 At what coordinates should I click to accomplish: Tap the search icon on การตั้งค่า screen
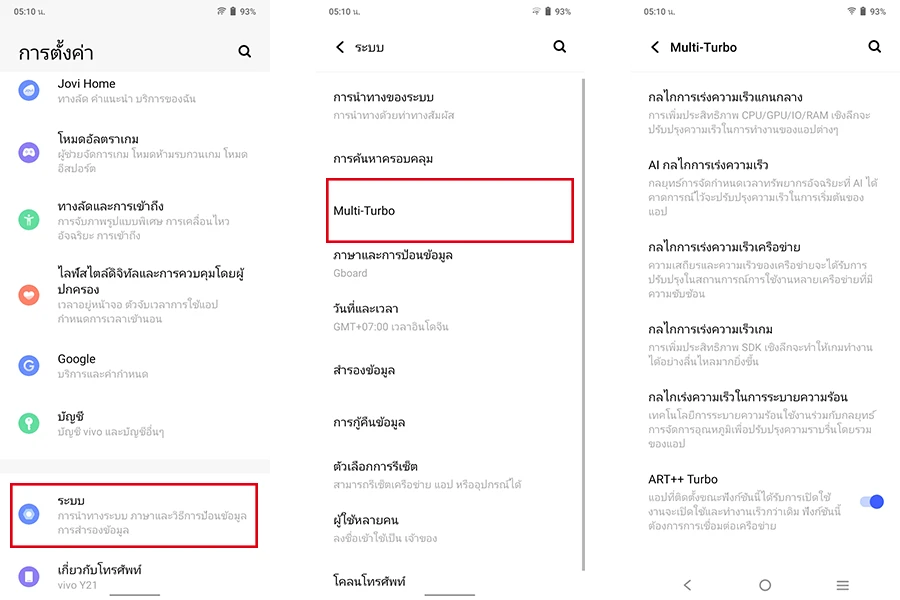coord(245,52)
